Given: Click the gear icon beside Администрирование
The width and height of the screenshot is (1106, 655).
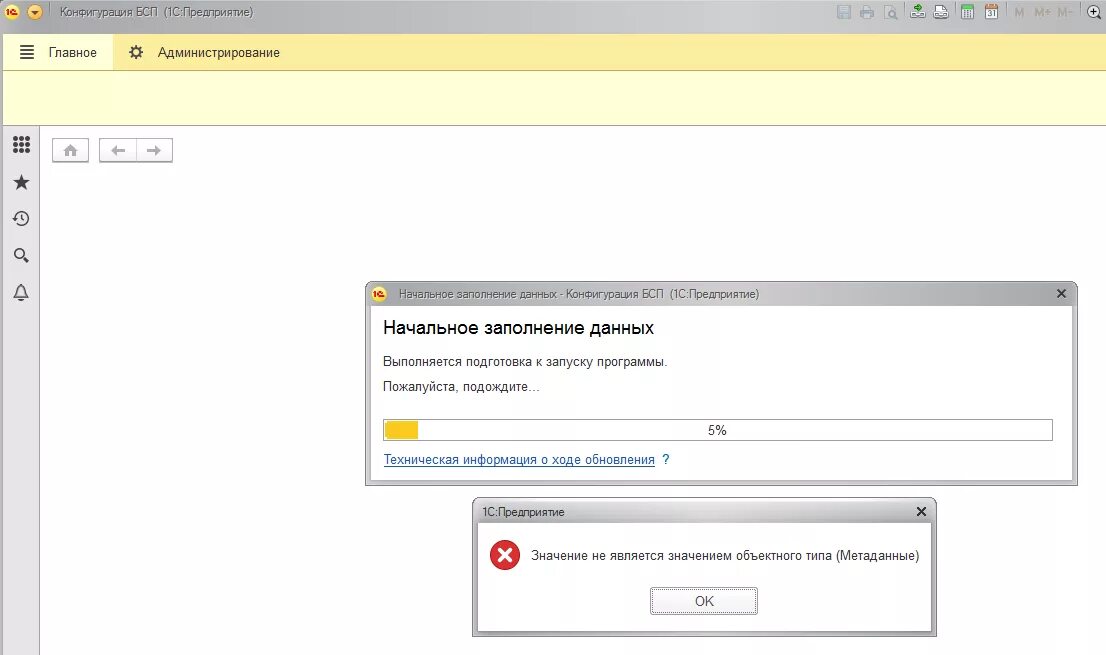Looking at the screenshot, I should [136, 52].
